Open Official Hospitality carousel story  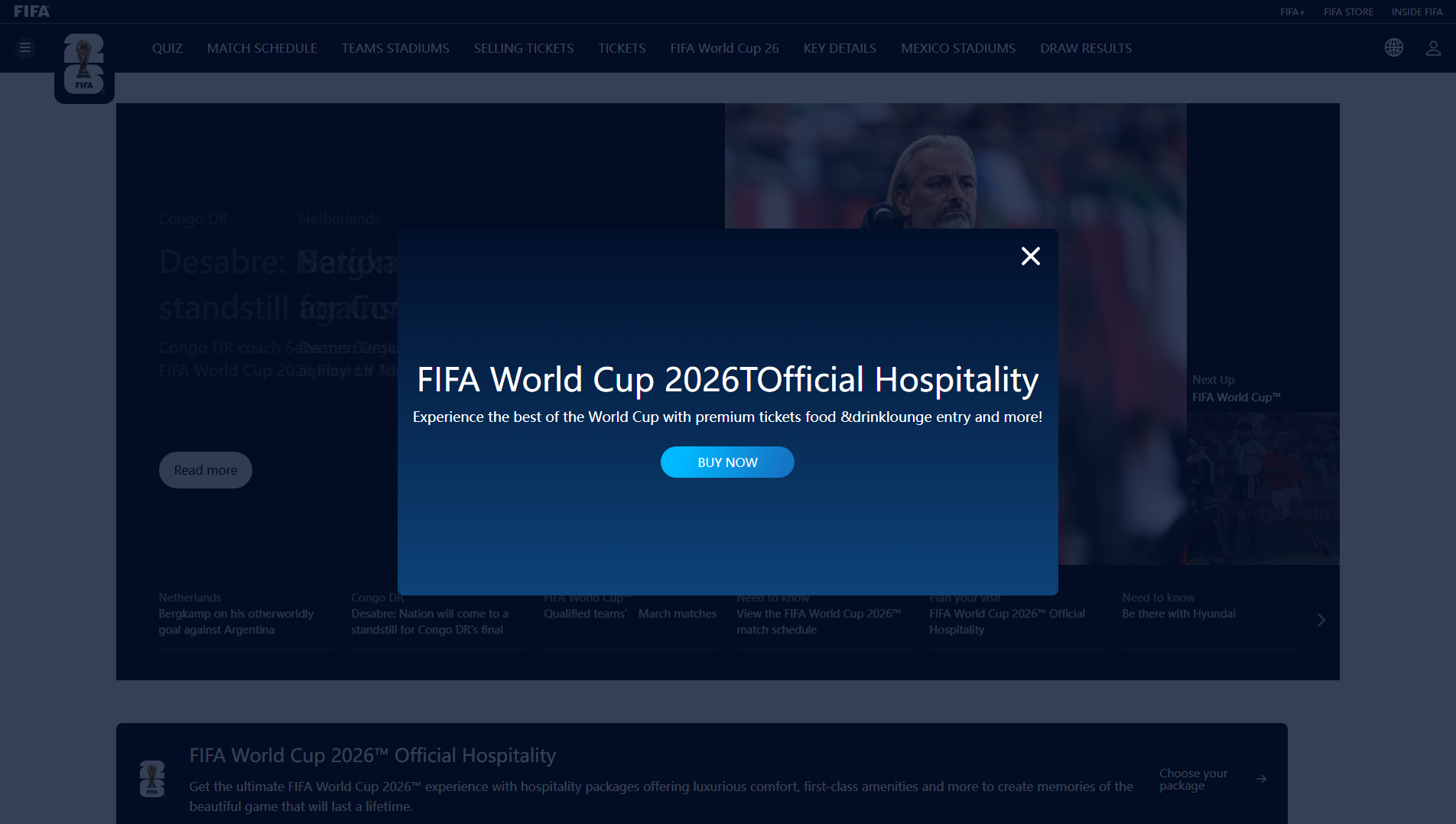point(1017,621)
